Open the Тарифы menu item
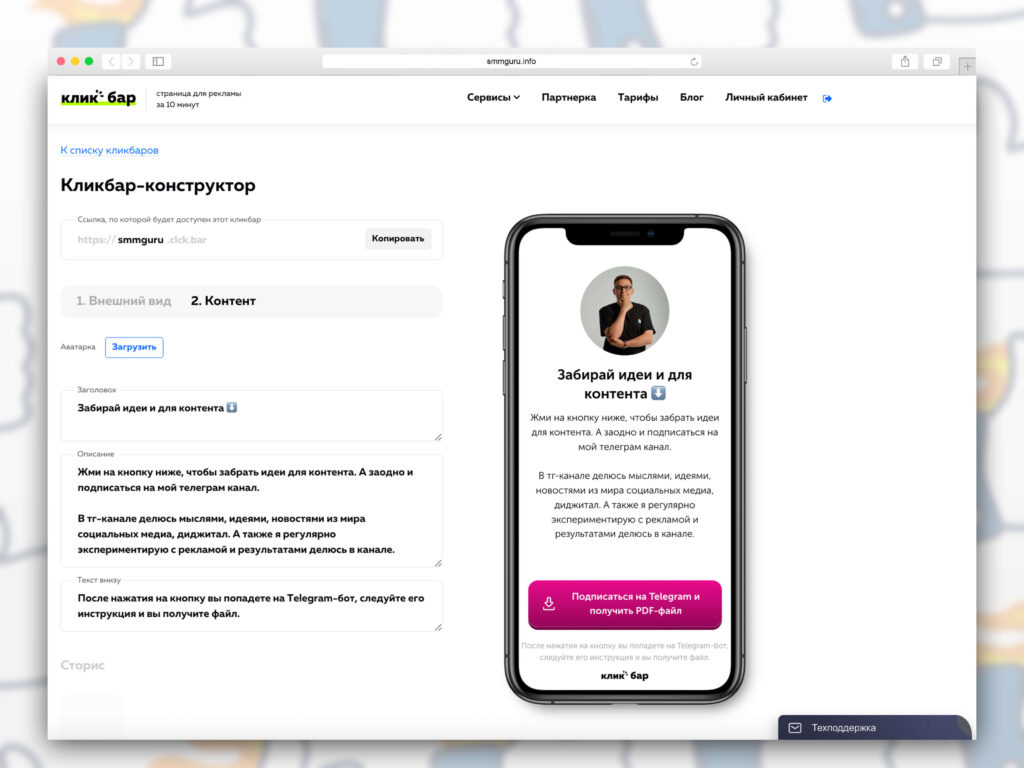 (x=638, y=97)
